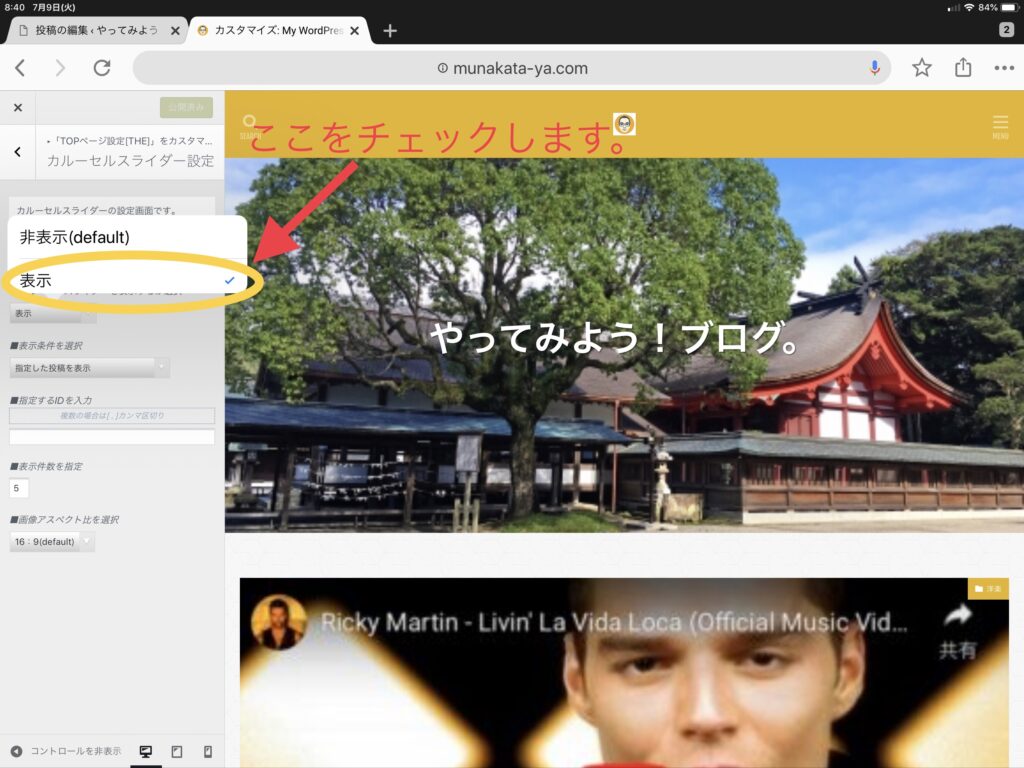Switch preview to mobile device icon
This screenshot has width=1024, height=768.
pos(208,752)
